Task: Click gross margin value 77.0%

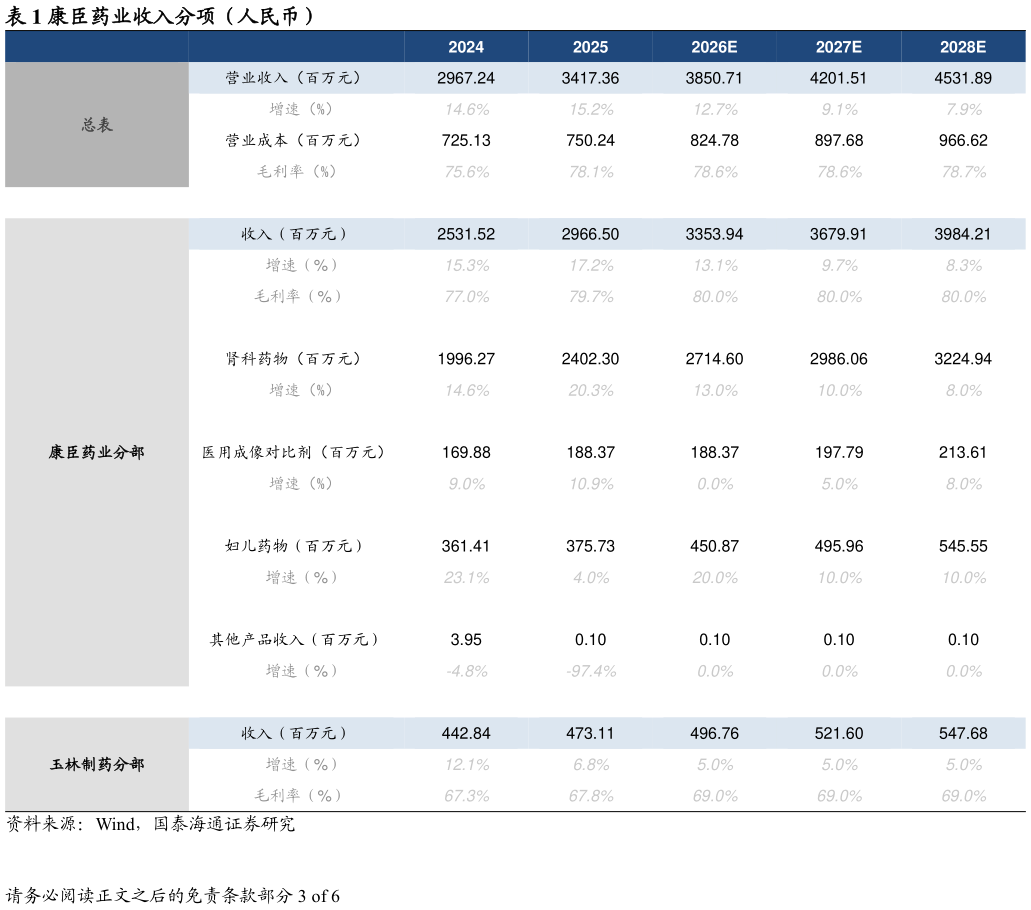Action: point(467,297)
